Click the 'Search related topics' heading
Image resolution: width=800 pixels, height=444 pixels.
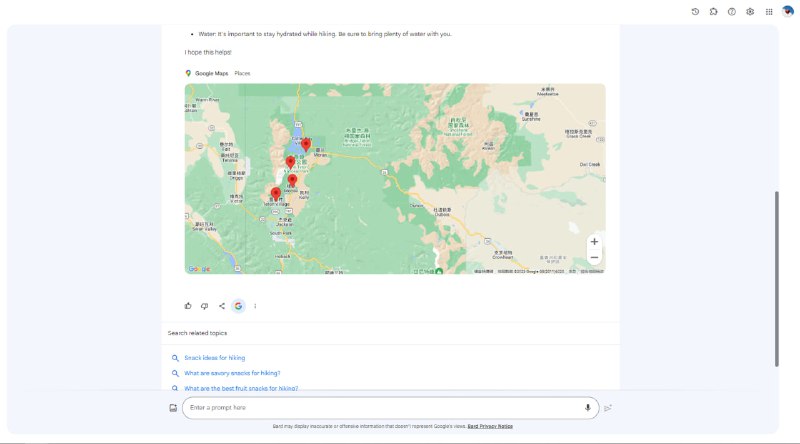197,333
